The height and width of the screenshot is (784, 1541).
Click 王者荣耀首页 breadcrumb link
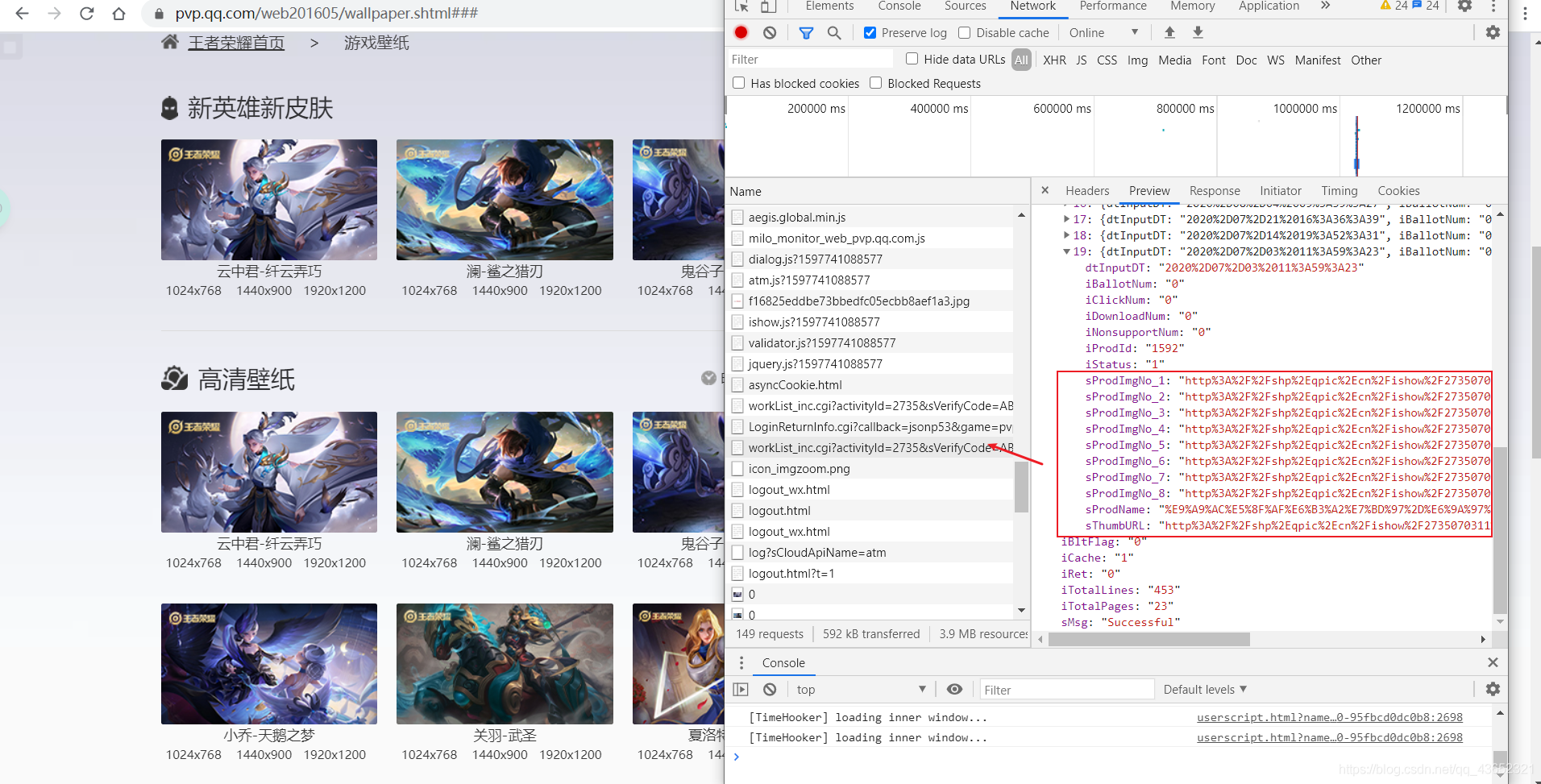click(236, 43)
